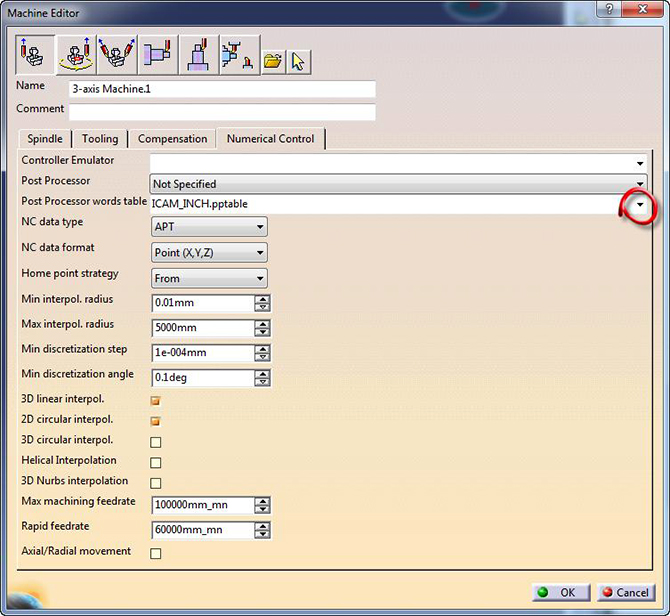This screenshot has height=616, width=670.
Task: Expand the NC data type dropdown
Action: point(260,227)
